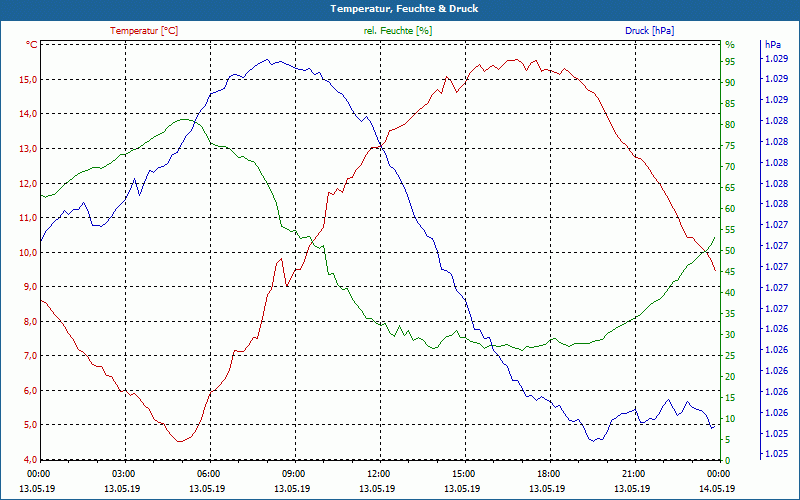Screen dimensions: 800x500
Task: Click the 11,0 temperature axis value
Action: (x=29, y=218)
